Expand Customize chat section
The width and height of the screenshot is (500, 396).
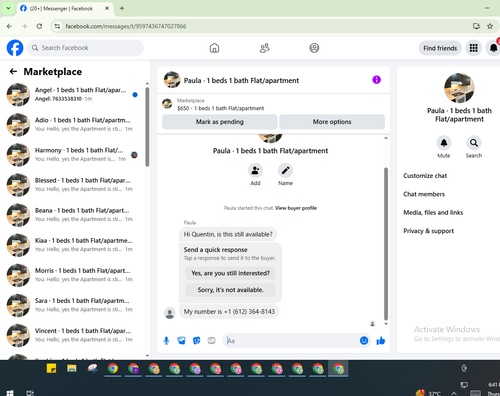point(425,176)
